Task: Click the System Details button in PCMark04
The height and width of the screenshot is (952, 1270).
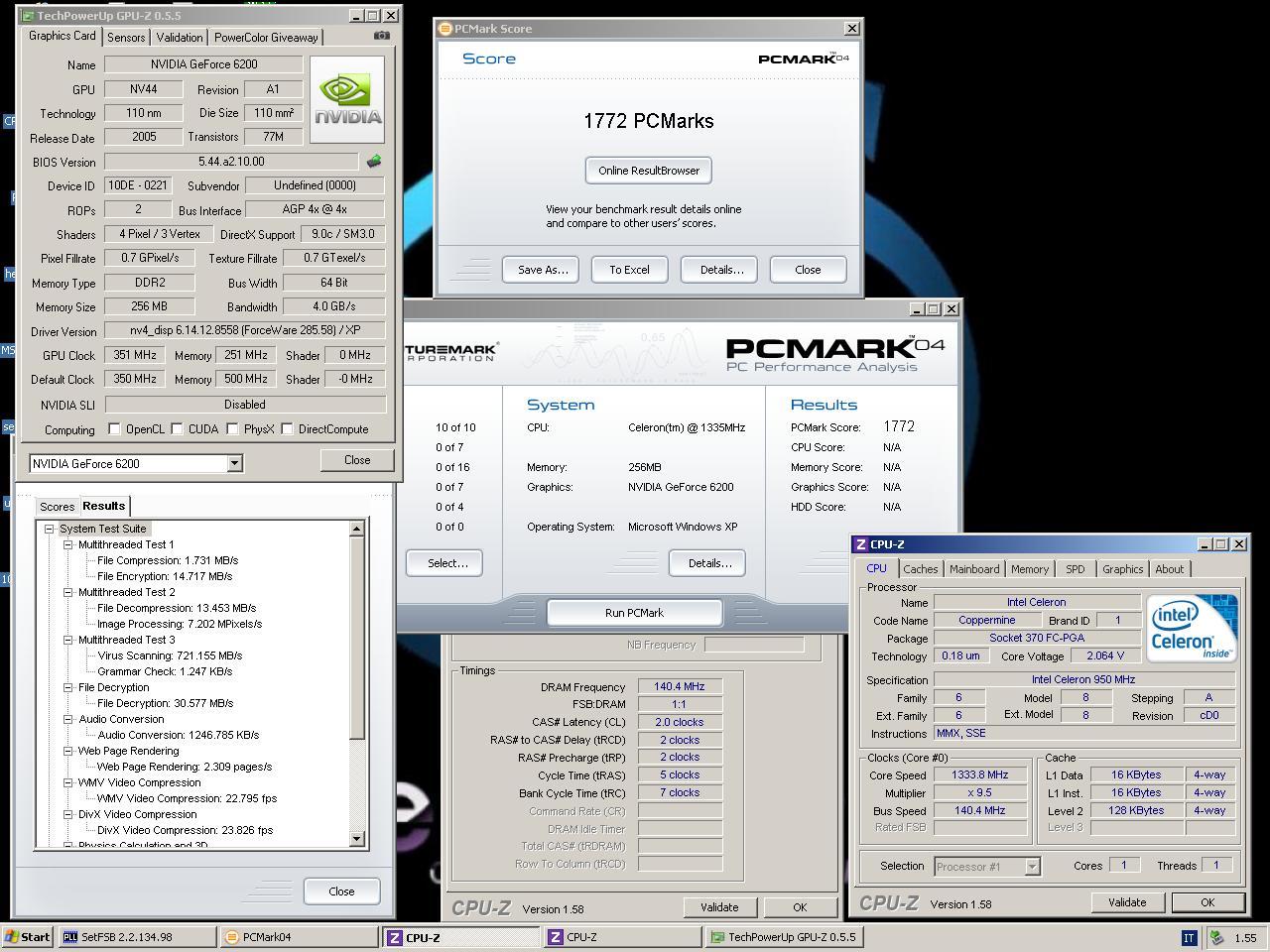Action: [709, 563]
